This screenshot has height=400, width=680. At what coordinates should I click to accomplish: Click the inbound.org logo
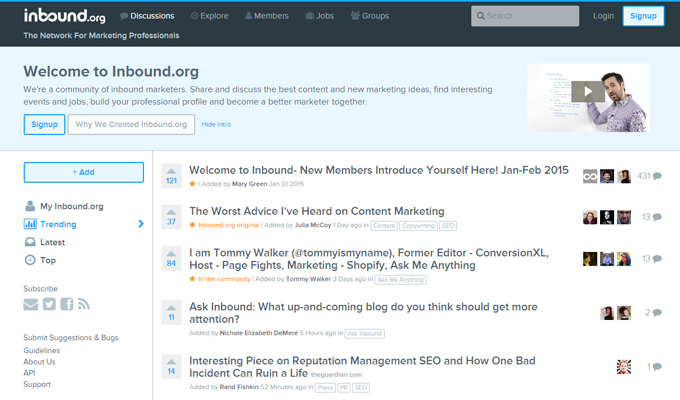64,16
